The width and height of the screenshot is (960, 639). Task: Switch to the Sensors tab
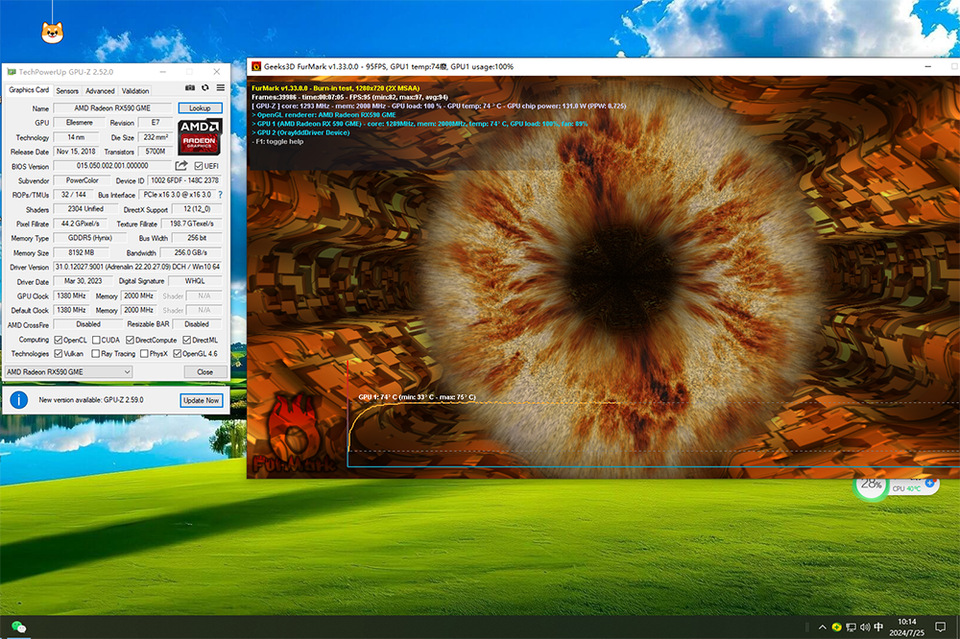[x=67, y=91]
